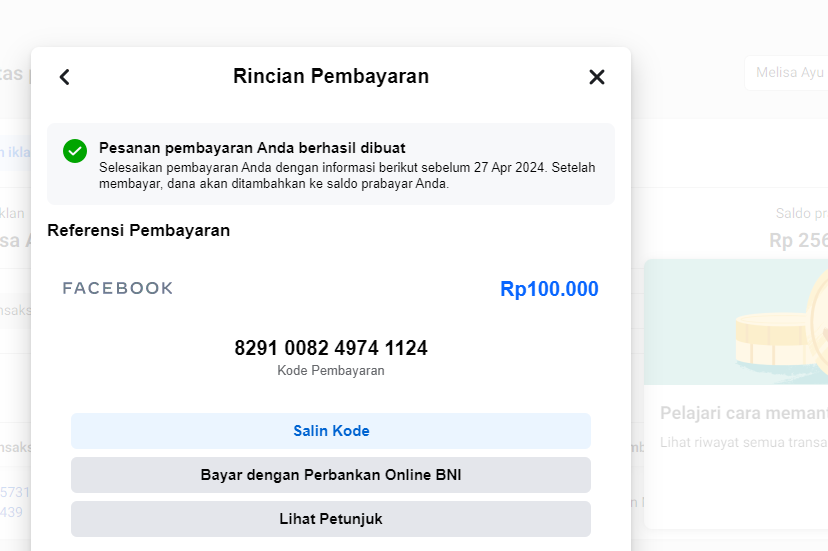Open Lihat Petunjuk instructions
Screen dimensions: 828x551
pyautogui.click(x=331, y=519)
